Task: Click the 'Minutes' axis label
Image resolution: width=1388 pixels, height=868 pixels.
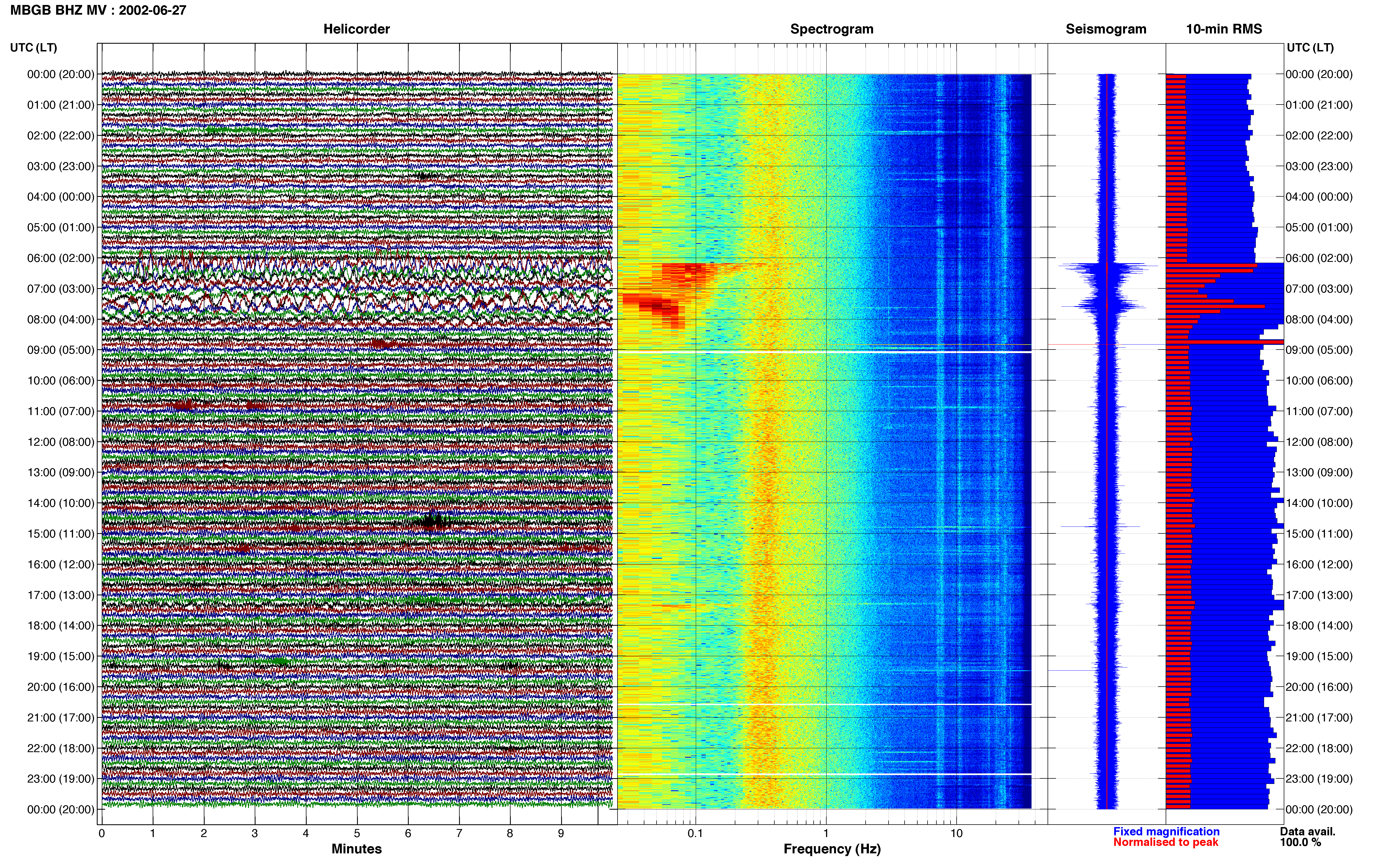Action: coord(356,849)
